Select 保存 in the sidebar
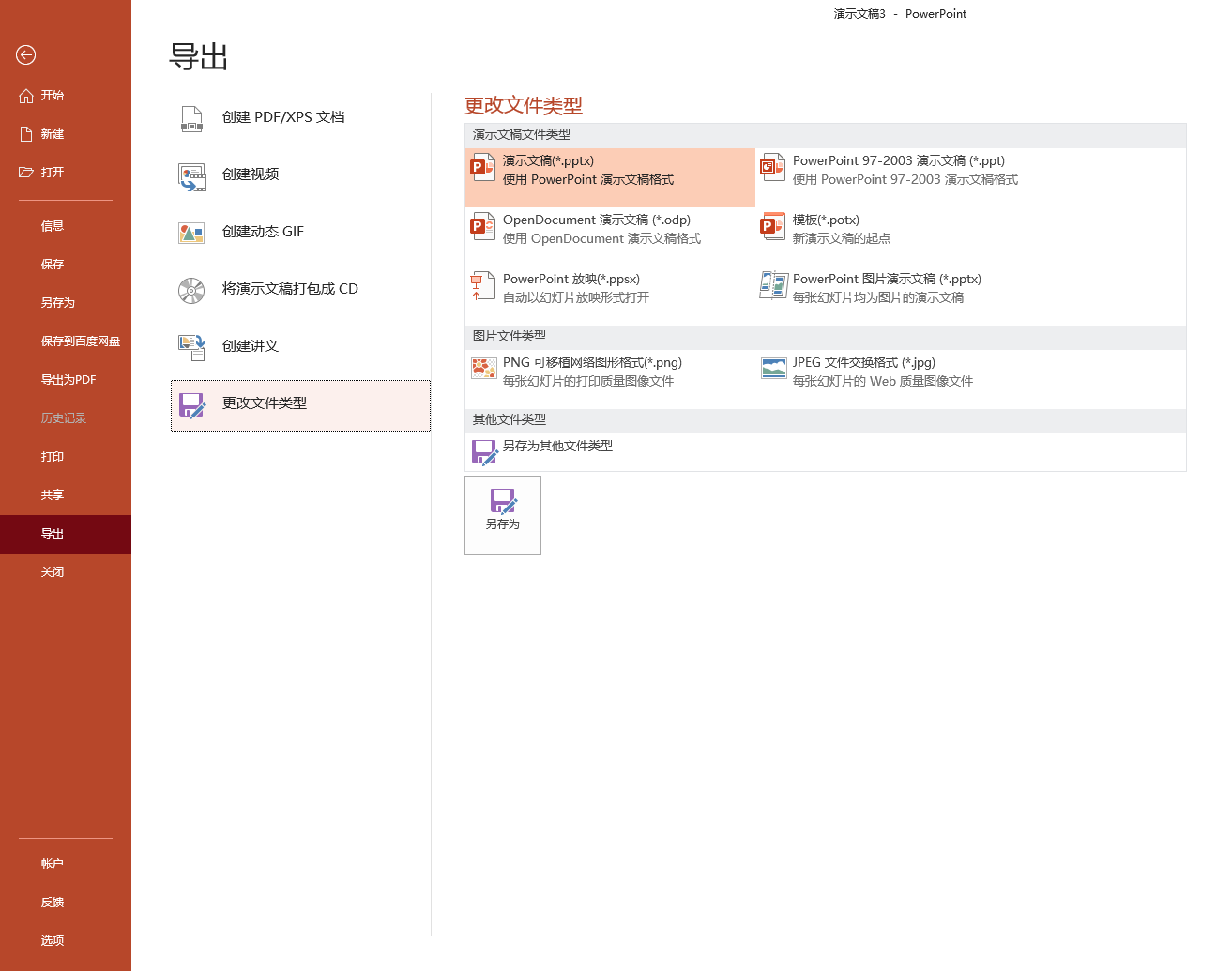 66,265
